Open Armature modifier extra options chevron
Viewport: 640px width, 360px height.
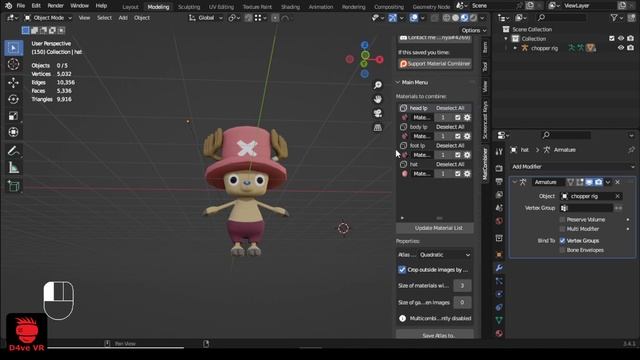608,182
